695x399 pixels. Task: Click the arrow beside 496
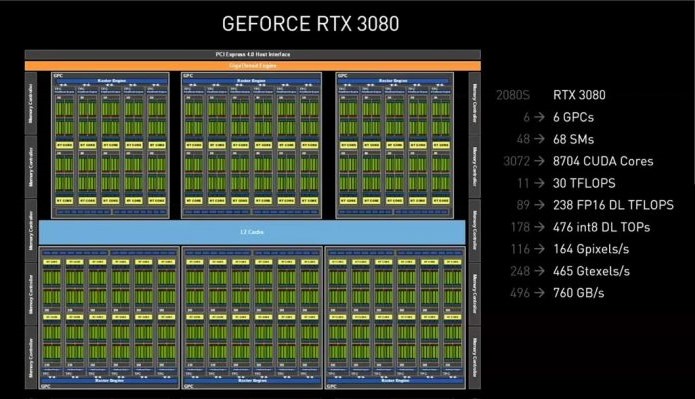pos(539,293)
